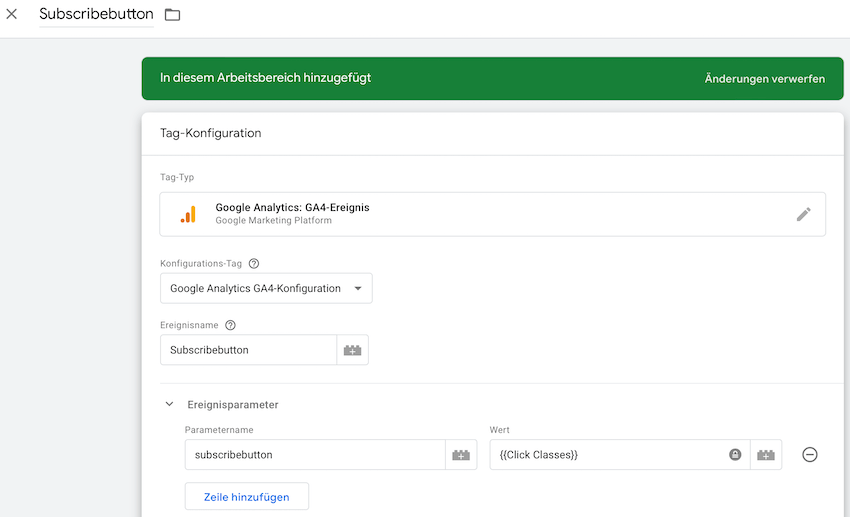Open the Google Analytics GA4-Konfiguration dropdown
Screen dimensions: 850x517
[x=266, y=288]
